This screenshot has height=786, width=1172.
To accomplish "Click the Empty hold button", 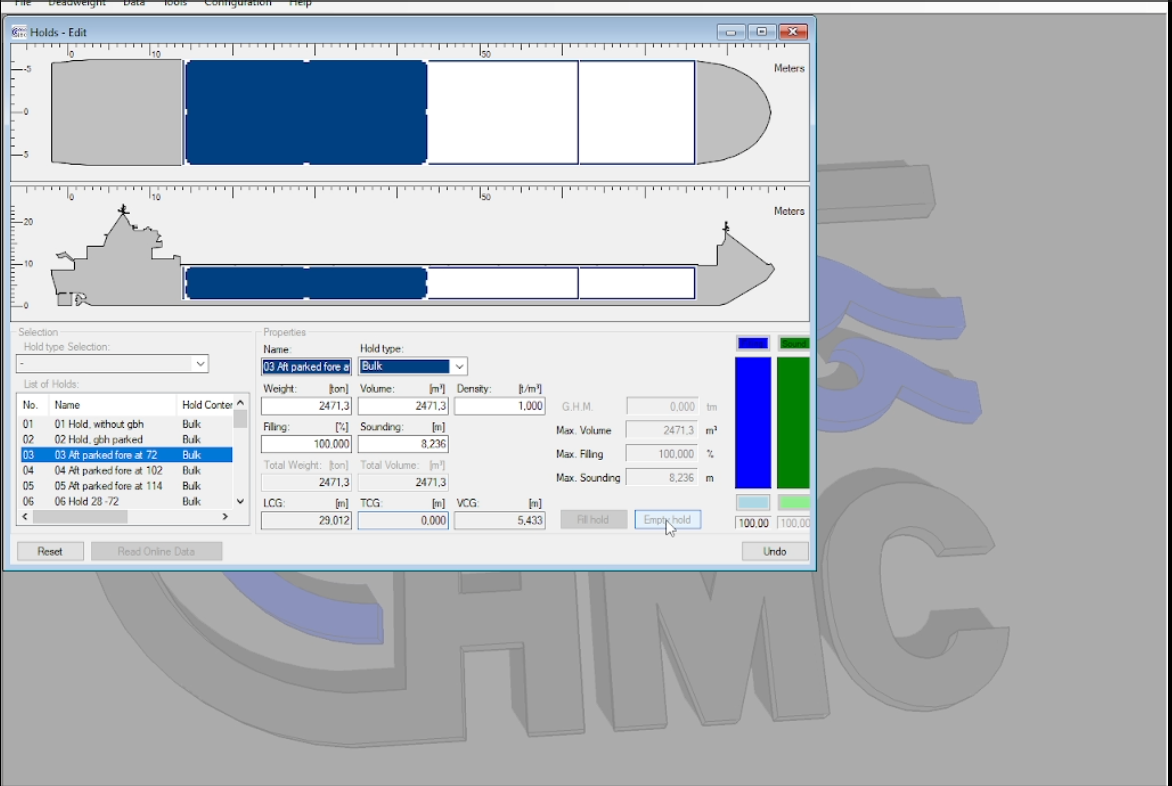I will (667, 519).
